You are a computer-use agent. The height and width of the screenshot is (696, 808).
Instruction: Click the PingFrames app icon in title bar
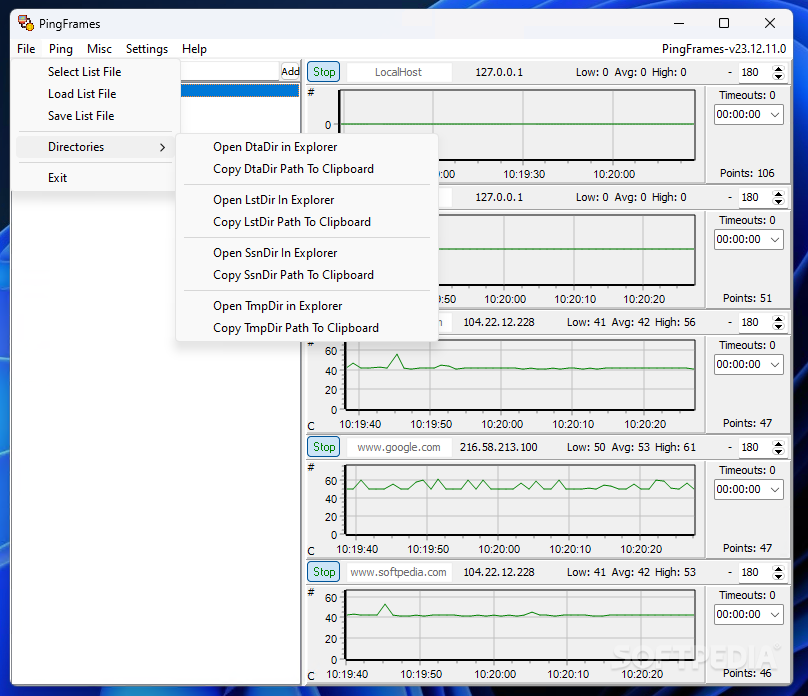tap(26, 23)
